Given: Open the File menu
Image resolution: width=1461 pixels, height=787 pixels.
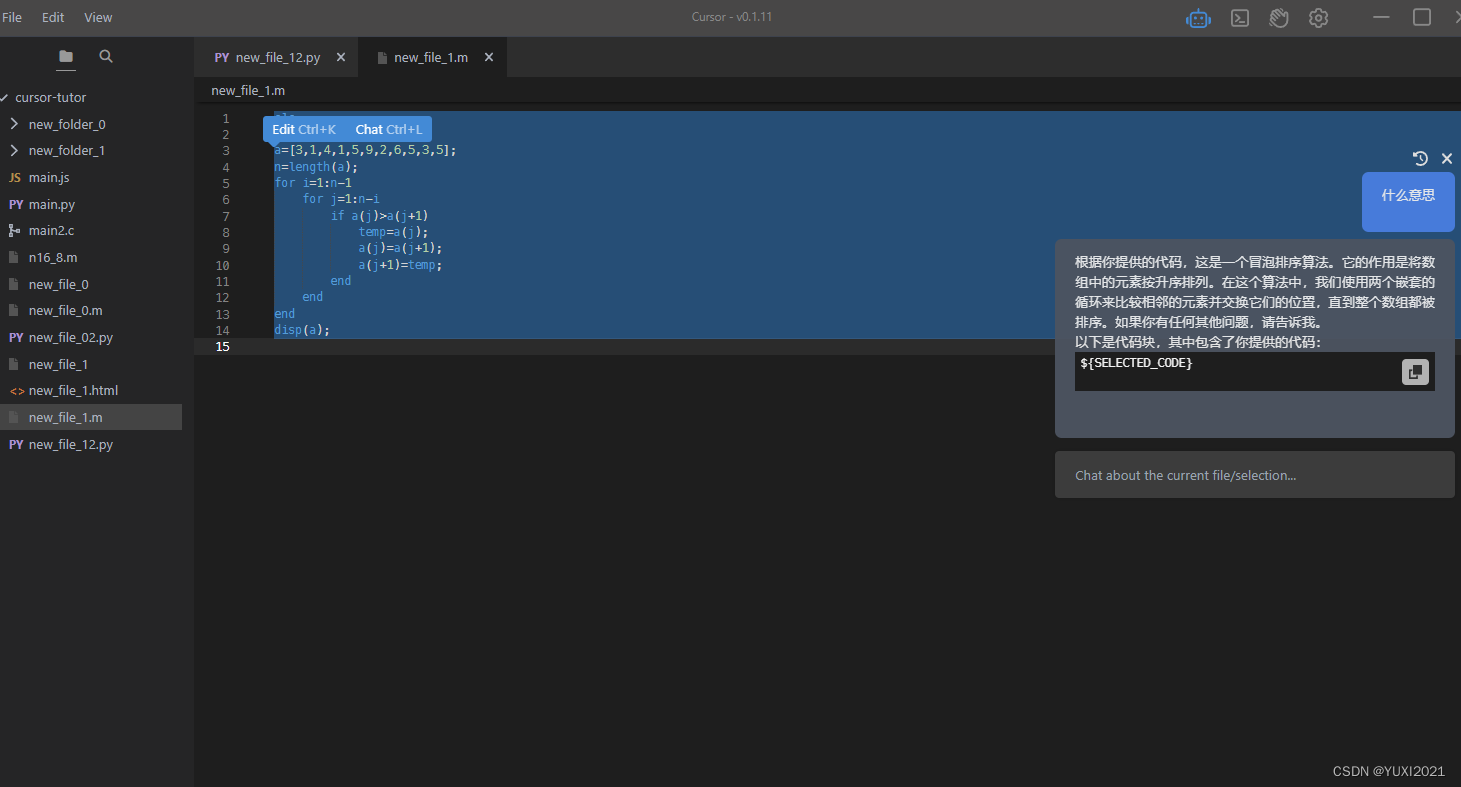Looking at the screenshot, I should (12, 17).
